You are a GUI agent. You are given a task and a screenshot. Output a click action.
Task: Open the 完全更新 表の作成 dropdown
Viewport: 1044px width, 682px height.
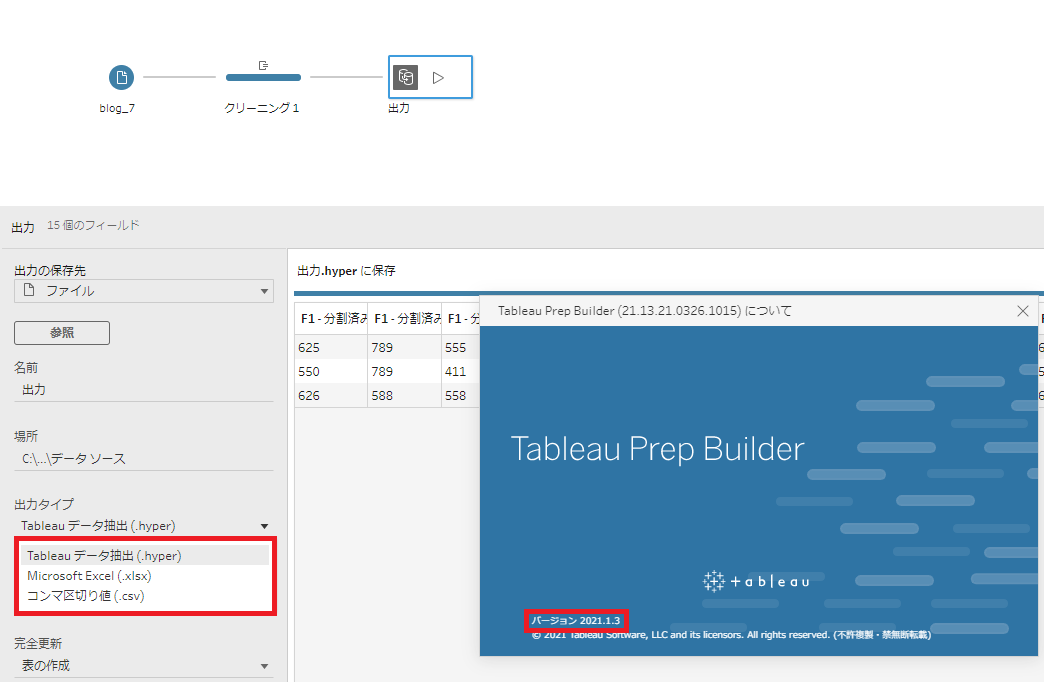(144, 665)
